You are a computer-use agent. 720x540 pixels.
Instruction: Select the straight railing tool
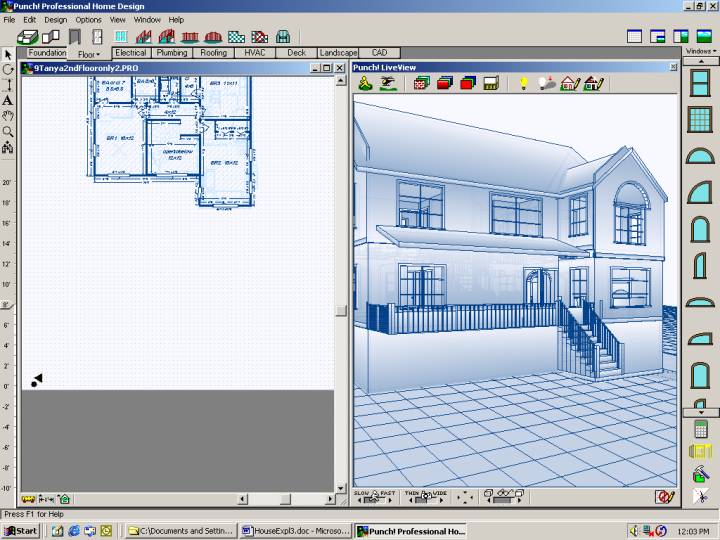190,37
